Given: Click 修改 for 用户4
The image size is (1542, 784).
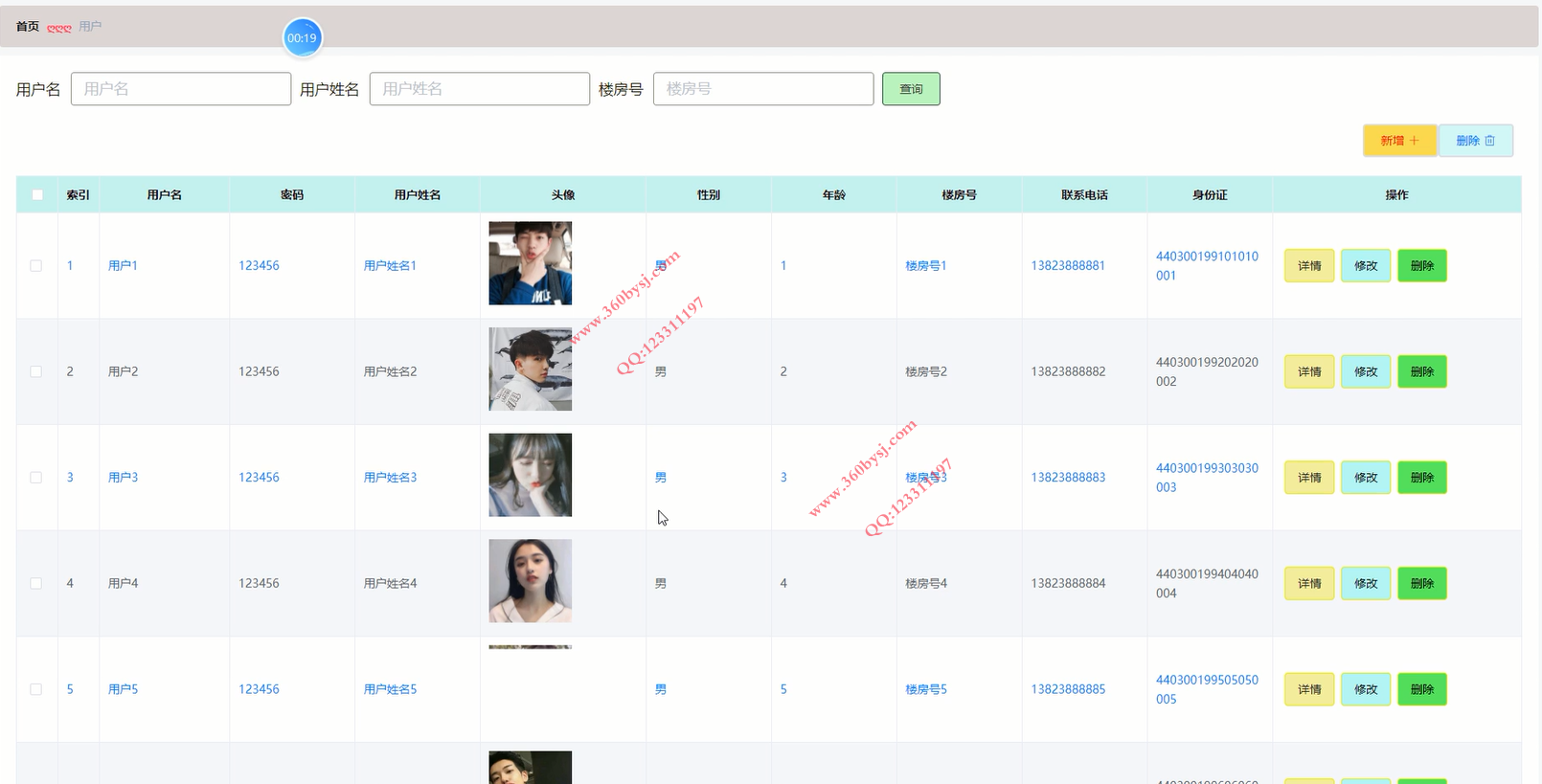Looking at the screenshot, I should [1366, 583].
